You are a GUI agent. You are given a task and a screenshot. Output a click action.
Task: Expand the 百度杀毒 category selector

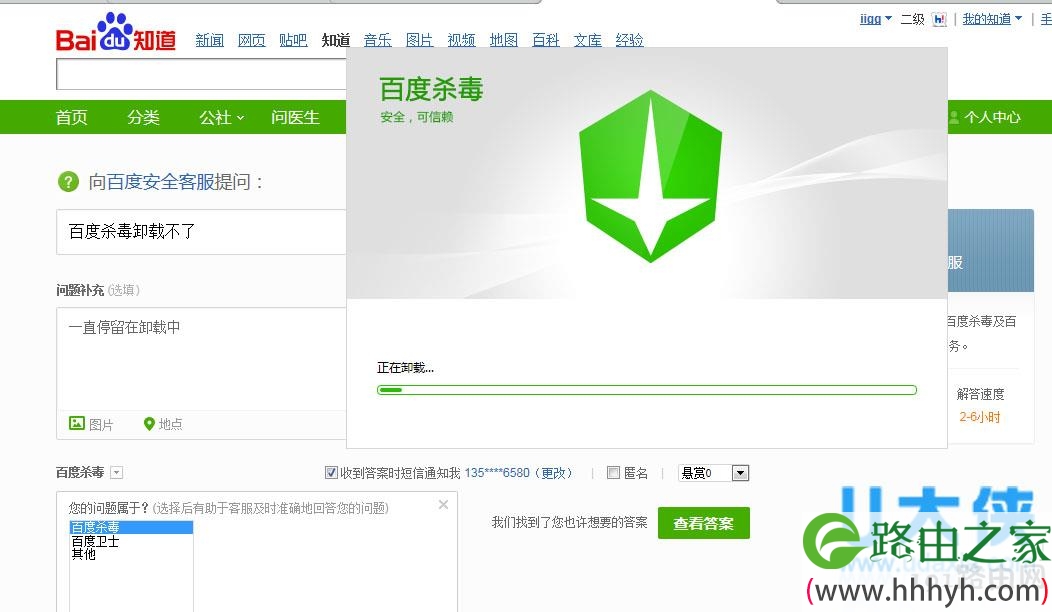point(115,471)
